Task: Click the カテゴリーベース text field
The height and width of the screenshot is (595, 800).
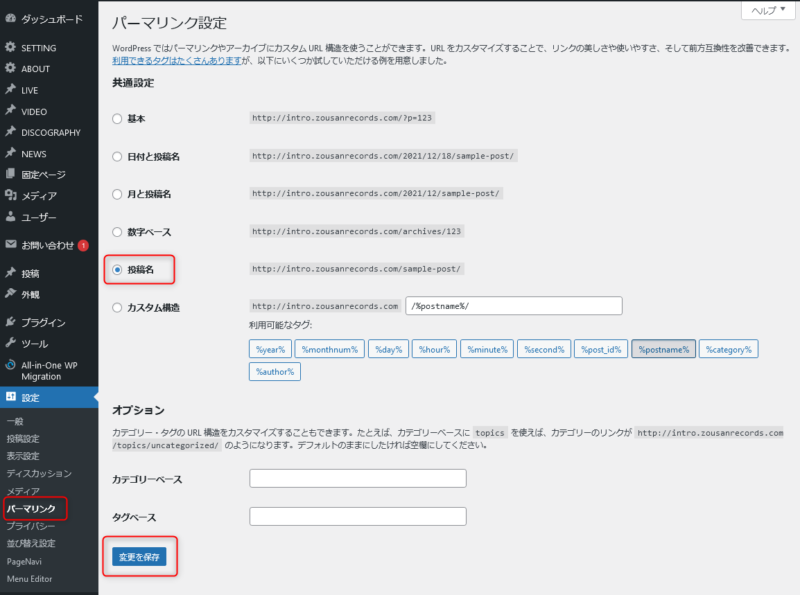Action: (357, 479)
